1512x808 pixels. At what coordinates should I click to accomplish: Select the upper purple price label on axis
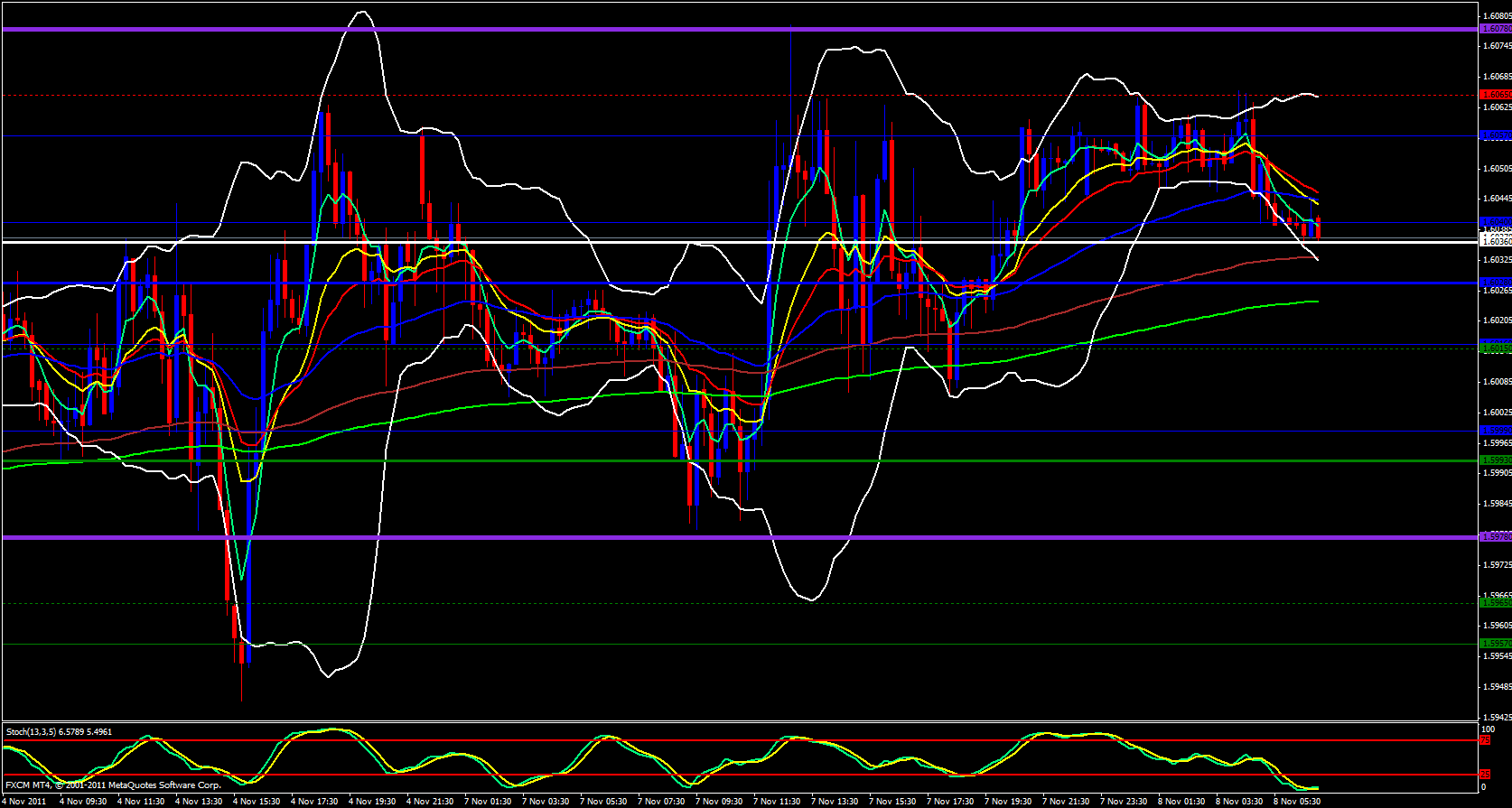click(x=1496, y=29)
